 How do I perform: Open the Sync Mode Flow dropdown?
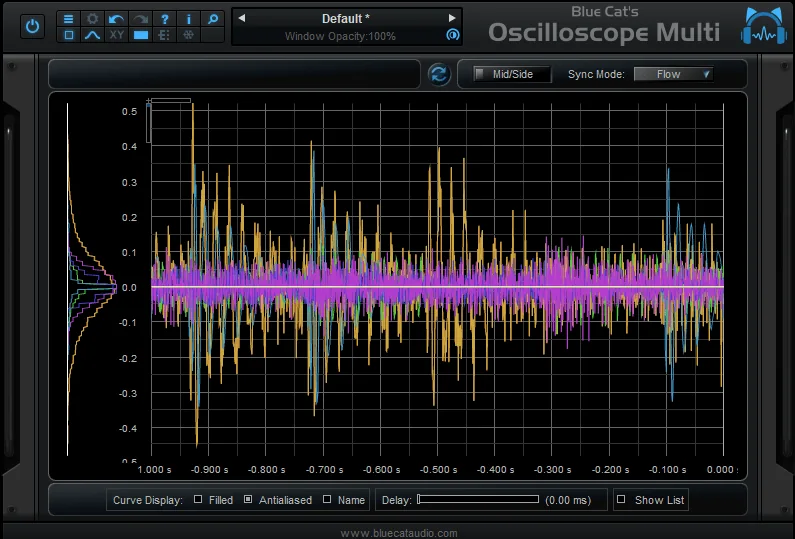(673, 74)
